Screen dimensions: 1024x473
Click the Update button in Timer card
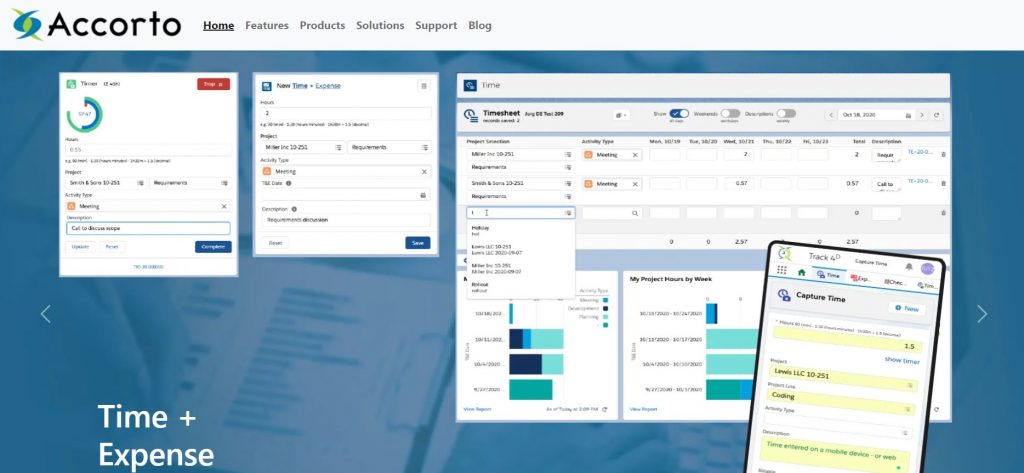[80, 247]
